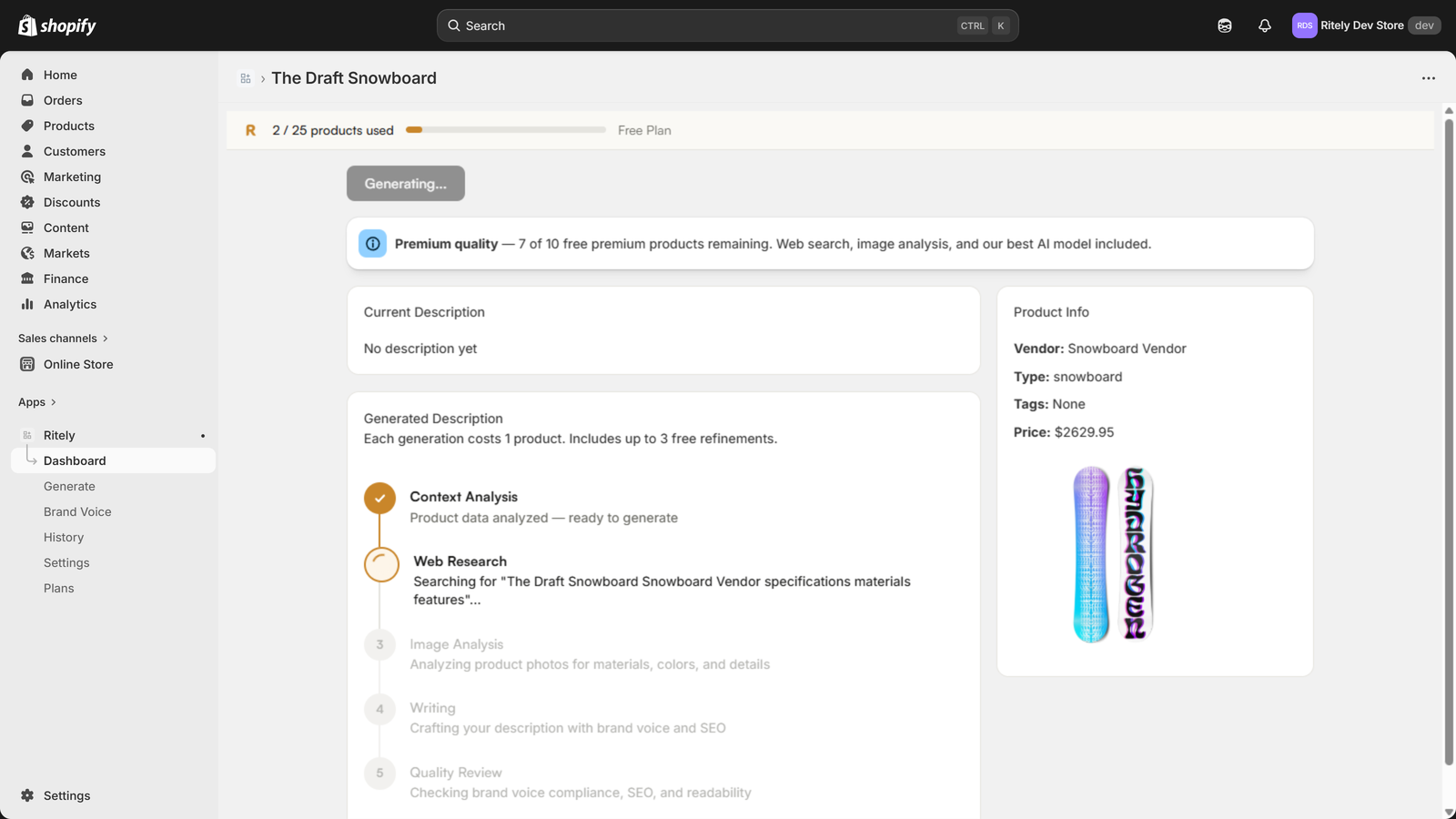The image size is (1456, 819).
Task: Click the Online Store storefront icon
Action: pyautogui.click(x=27, y=364)
